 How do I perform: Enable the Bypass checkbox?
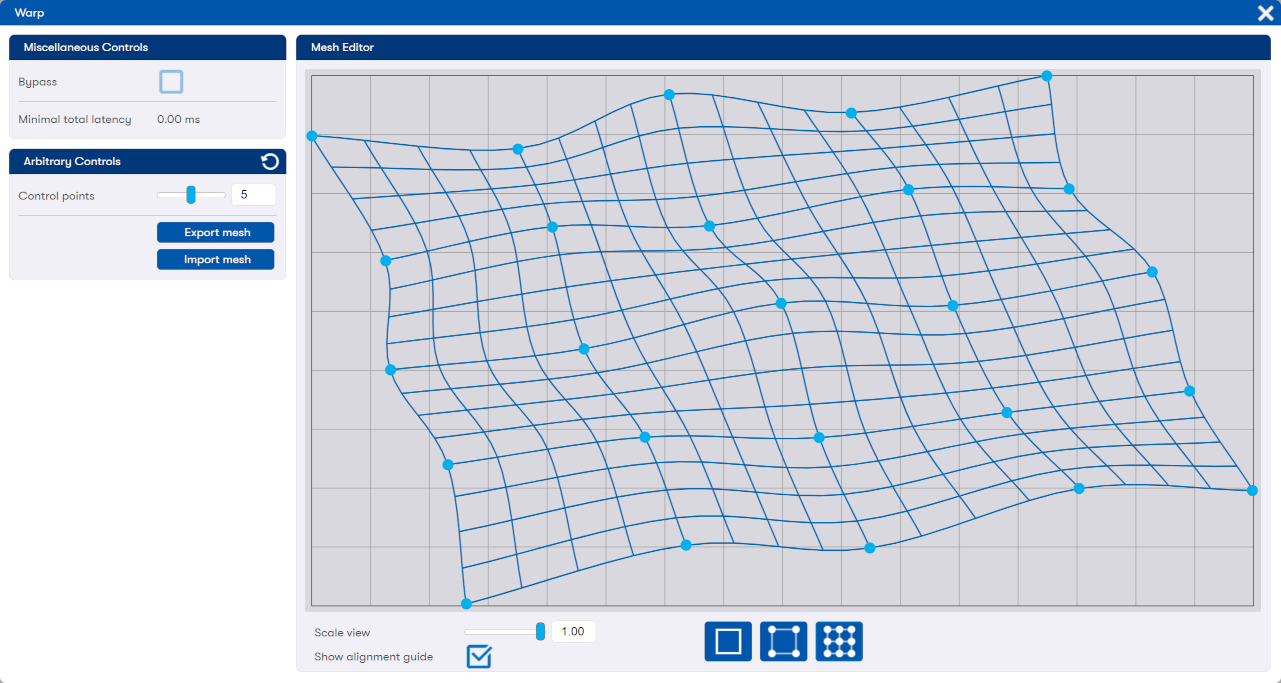click(x=171, y=82)
